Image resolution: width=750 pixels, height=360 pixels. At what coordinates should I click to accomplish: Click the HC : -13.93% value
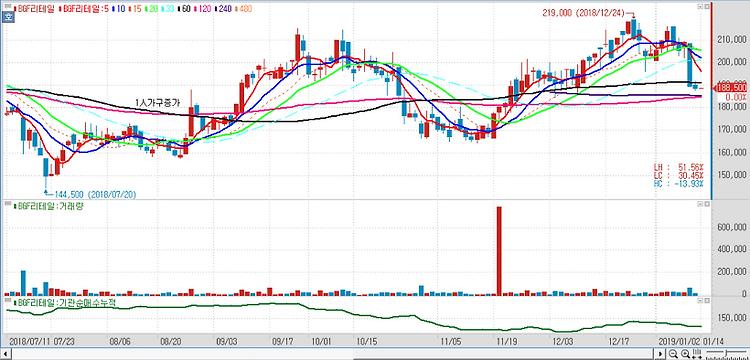[x=679, y=184]
